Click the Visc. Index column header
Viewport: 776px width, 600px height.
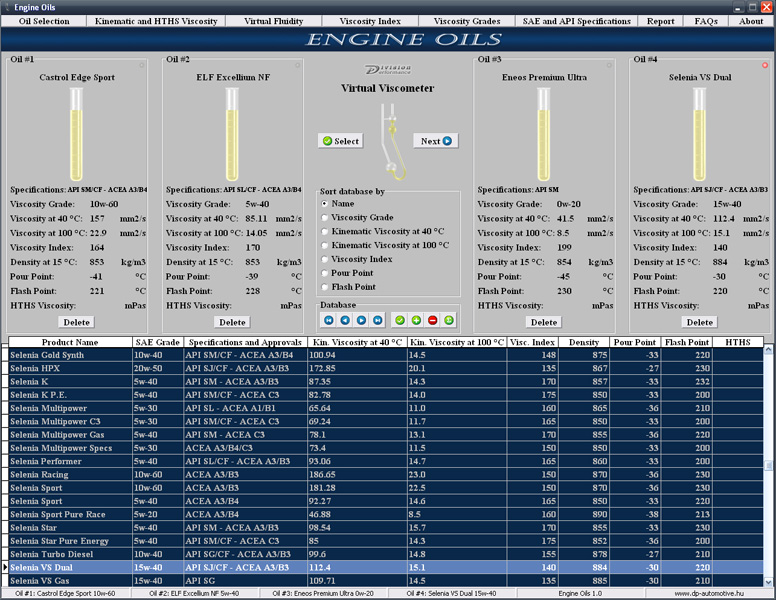coord(533,342)
